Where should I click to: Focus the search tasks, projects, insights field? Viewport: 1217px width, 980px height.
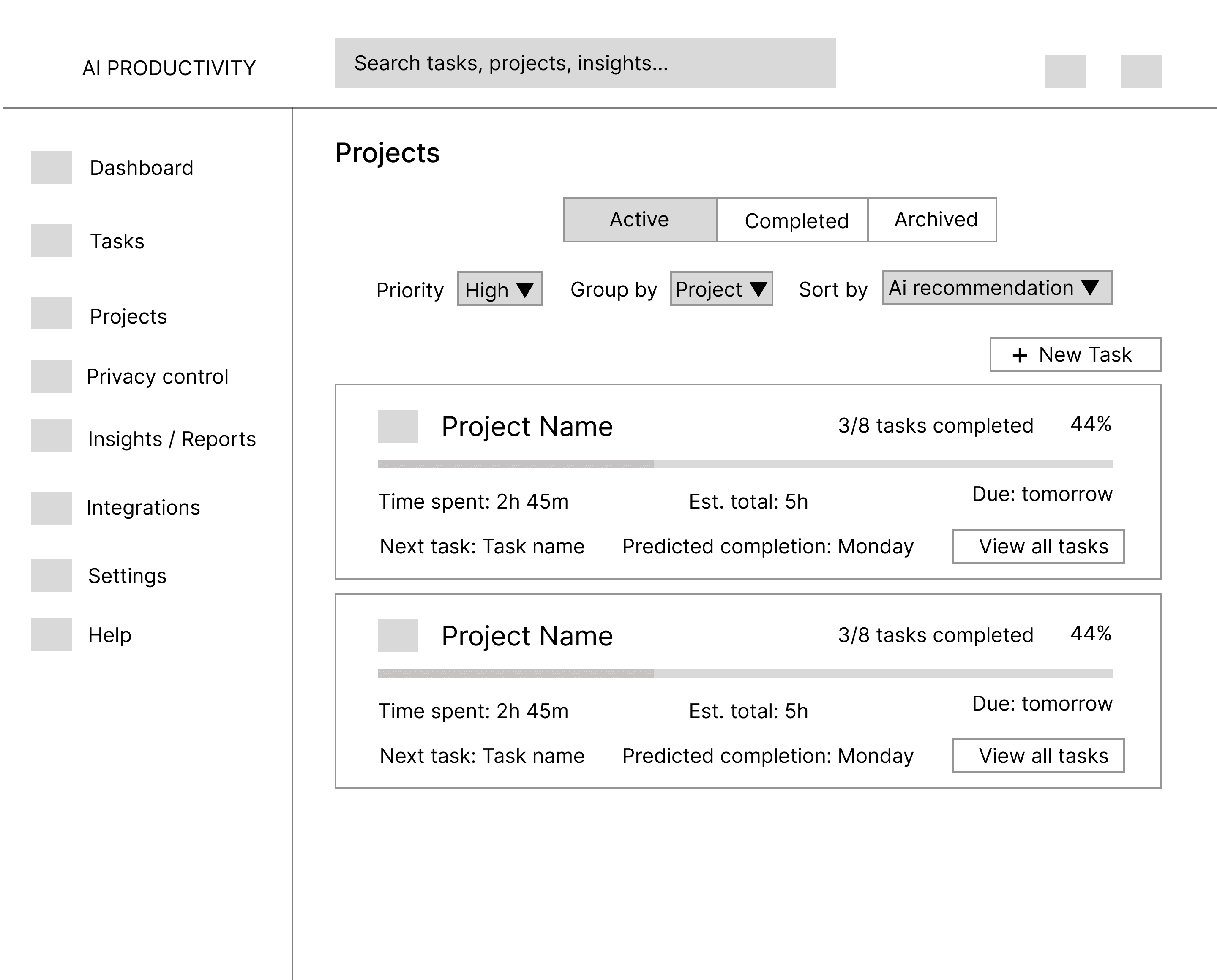click(x=584, y=63)
